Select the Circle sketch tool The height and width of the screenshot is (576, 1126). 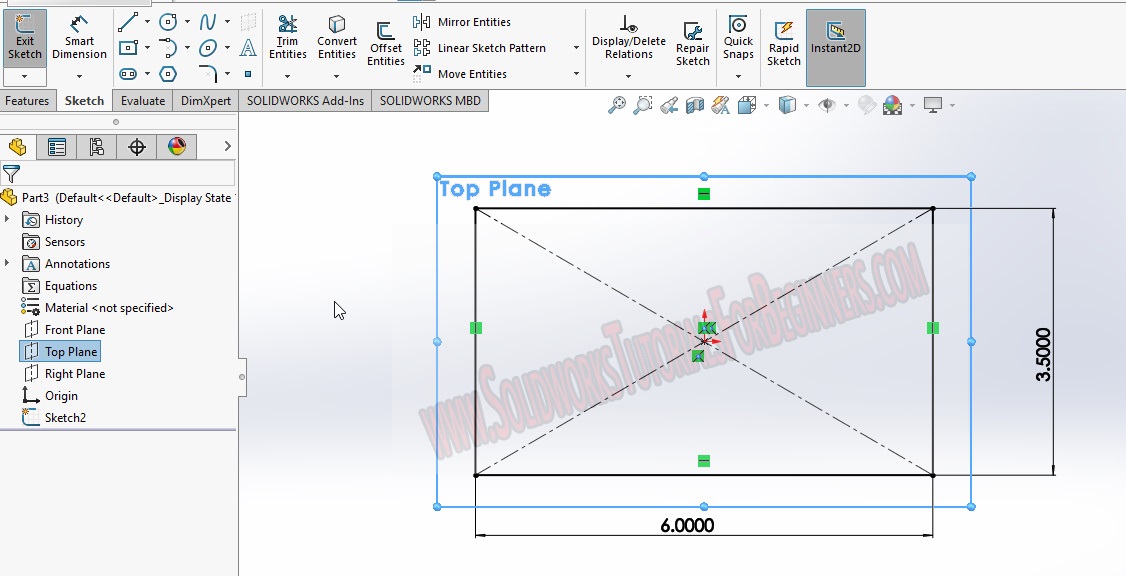[170, 22]
